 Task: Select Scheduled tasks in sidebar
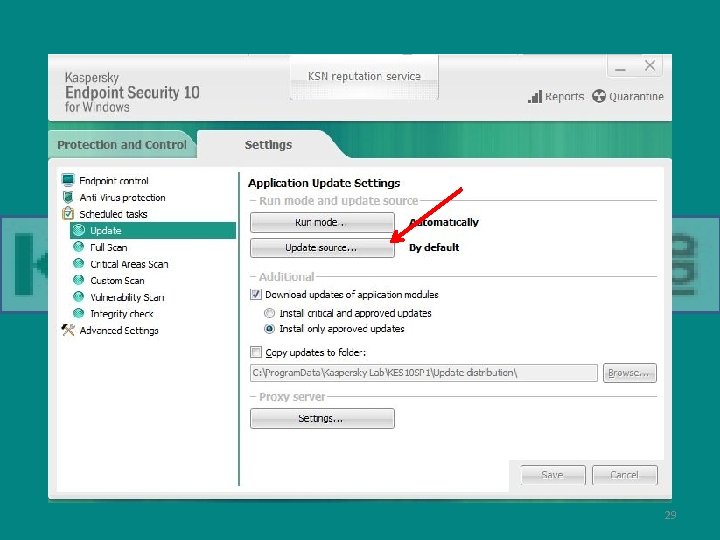tap(113, 214)
